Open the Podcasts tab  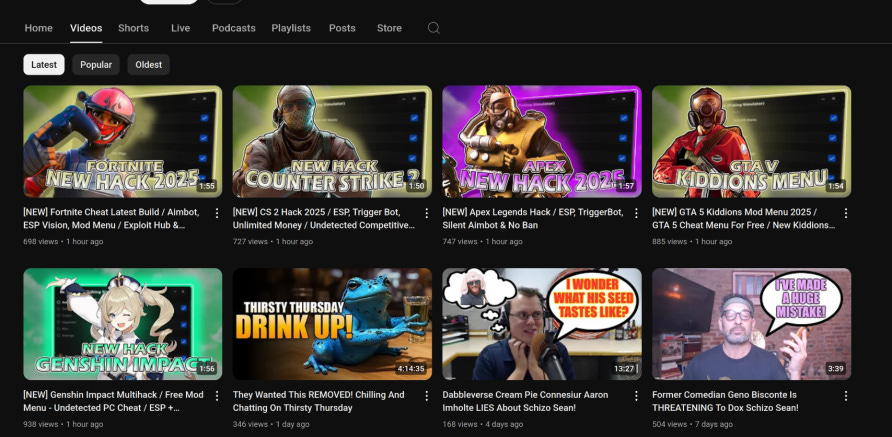point(234,28)
